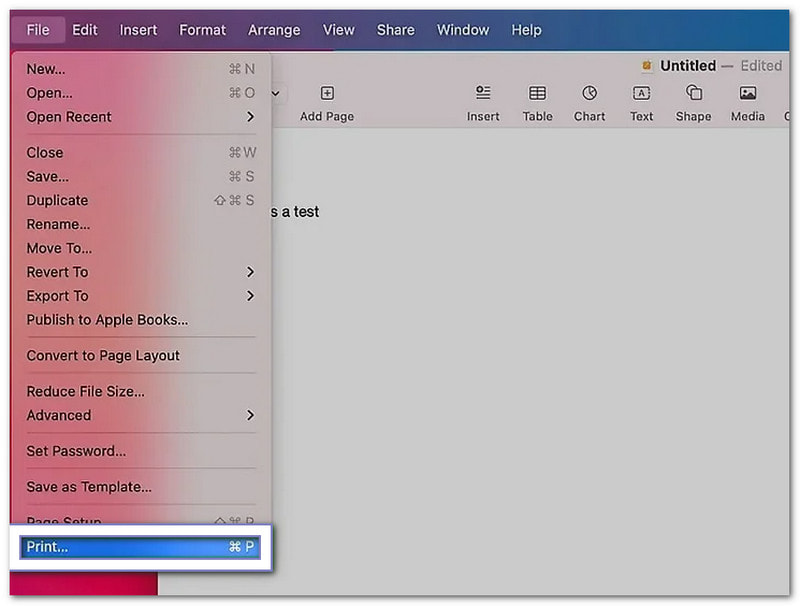Click the Chart toolbar icon
This screenshot has width=800, height=606.
(589, 93)
